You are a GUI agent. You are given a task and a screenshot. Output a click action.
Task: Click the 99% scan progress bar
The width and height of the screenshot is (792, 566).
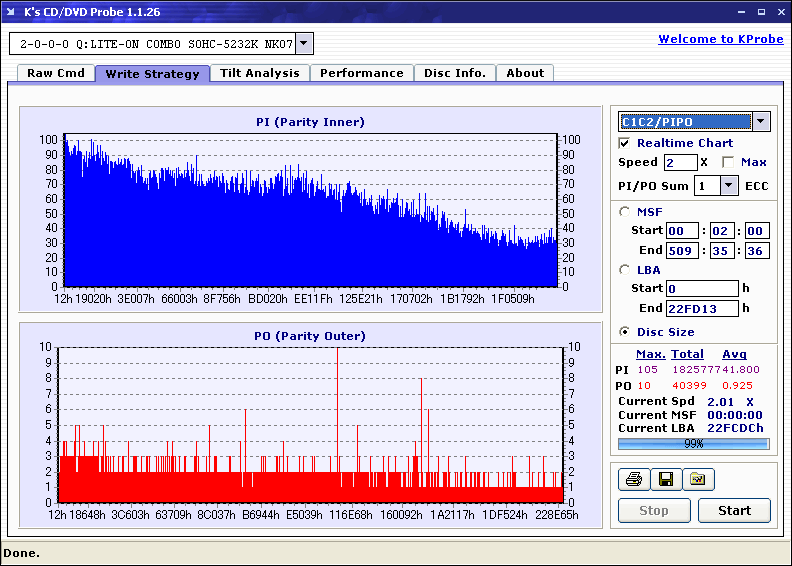pos(693,443)
